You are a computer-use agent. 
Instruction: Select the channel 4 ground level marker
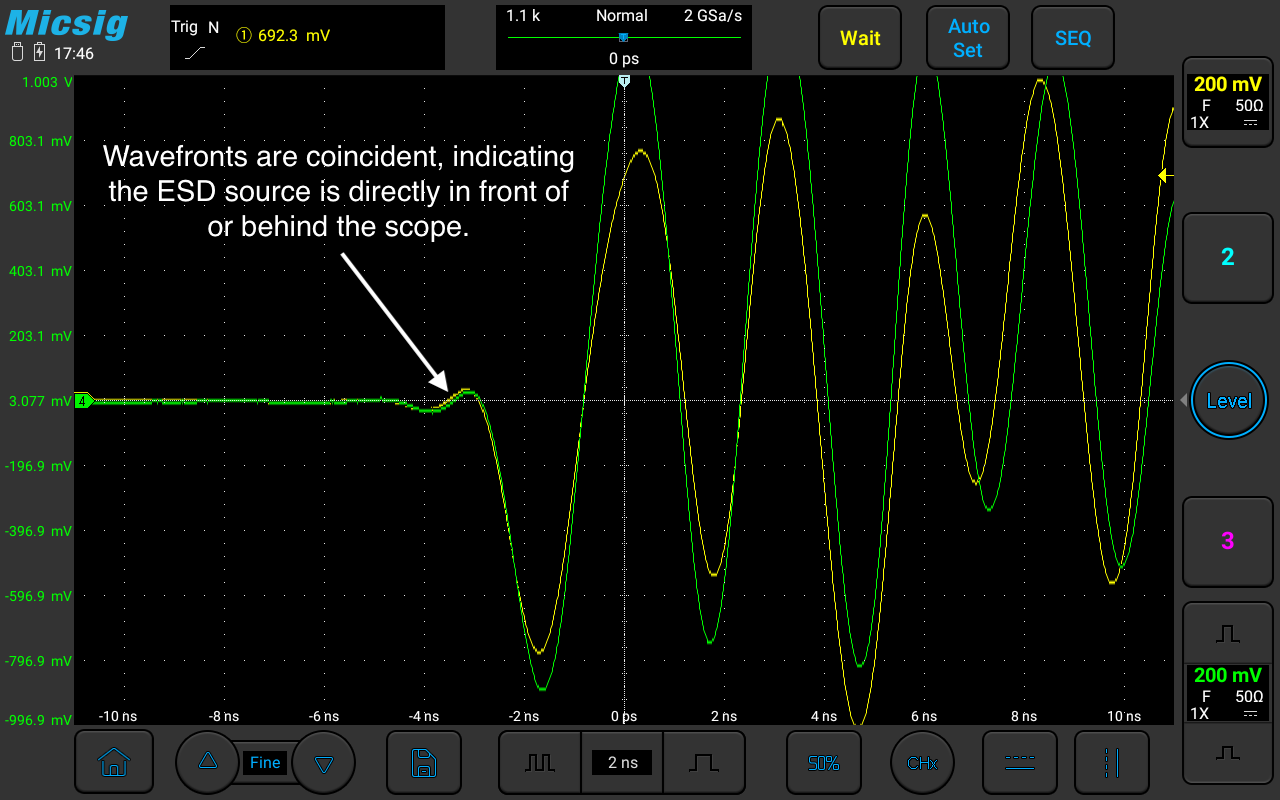[x=84, y=401]
